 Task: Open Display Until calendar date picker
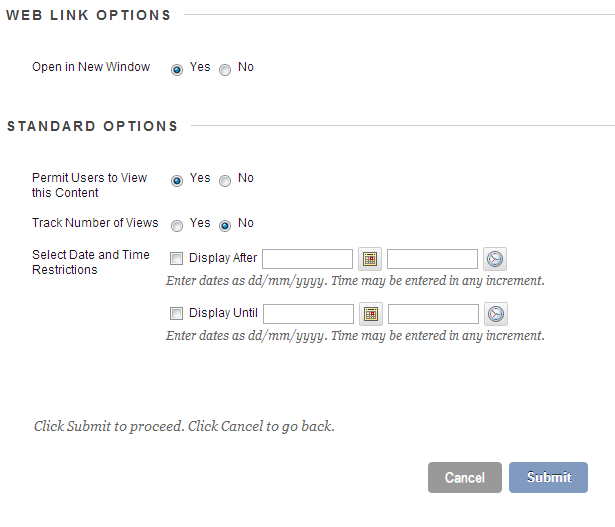click(371, 314)
